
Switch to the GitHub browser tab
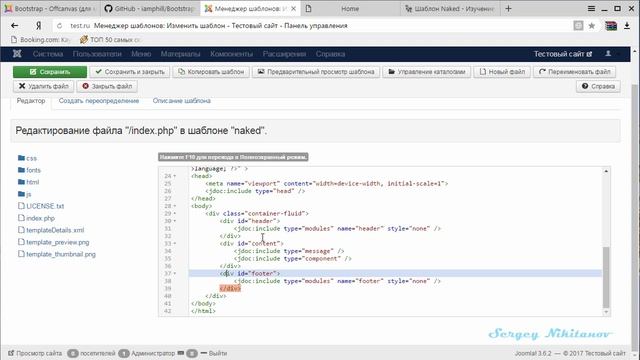[x=150, y=9]
